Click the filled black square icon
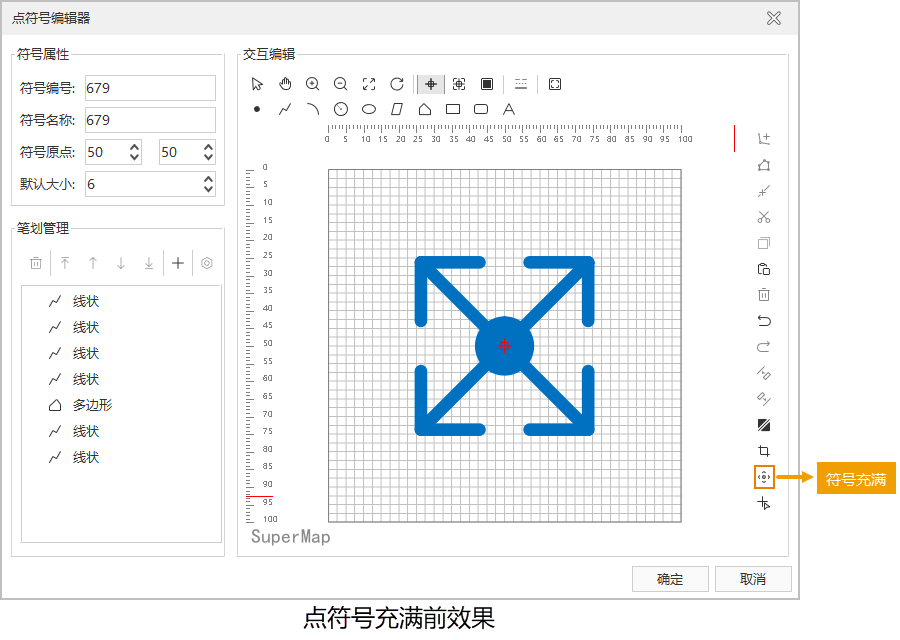This screenshot has width=900, height=640. pos(487,84)
